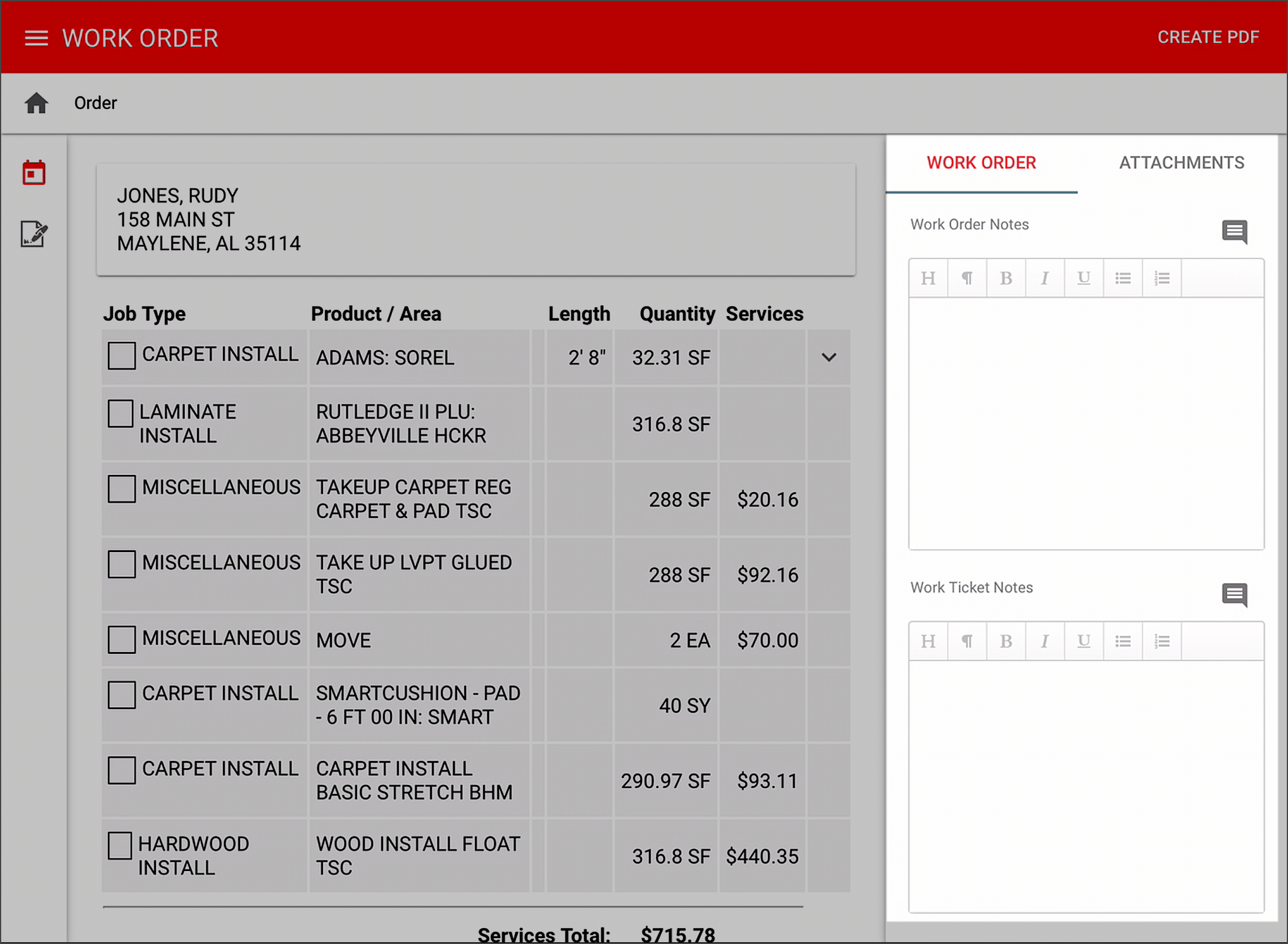1288x944 pixels.
Task: Select the WORK ORDER tab
Action: 981,162
